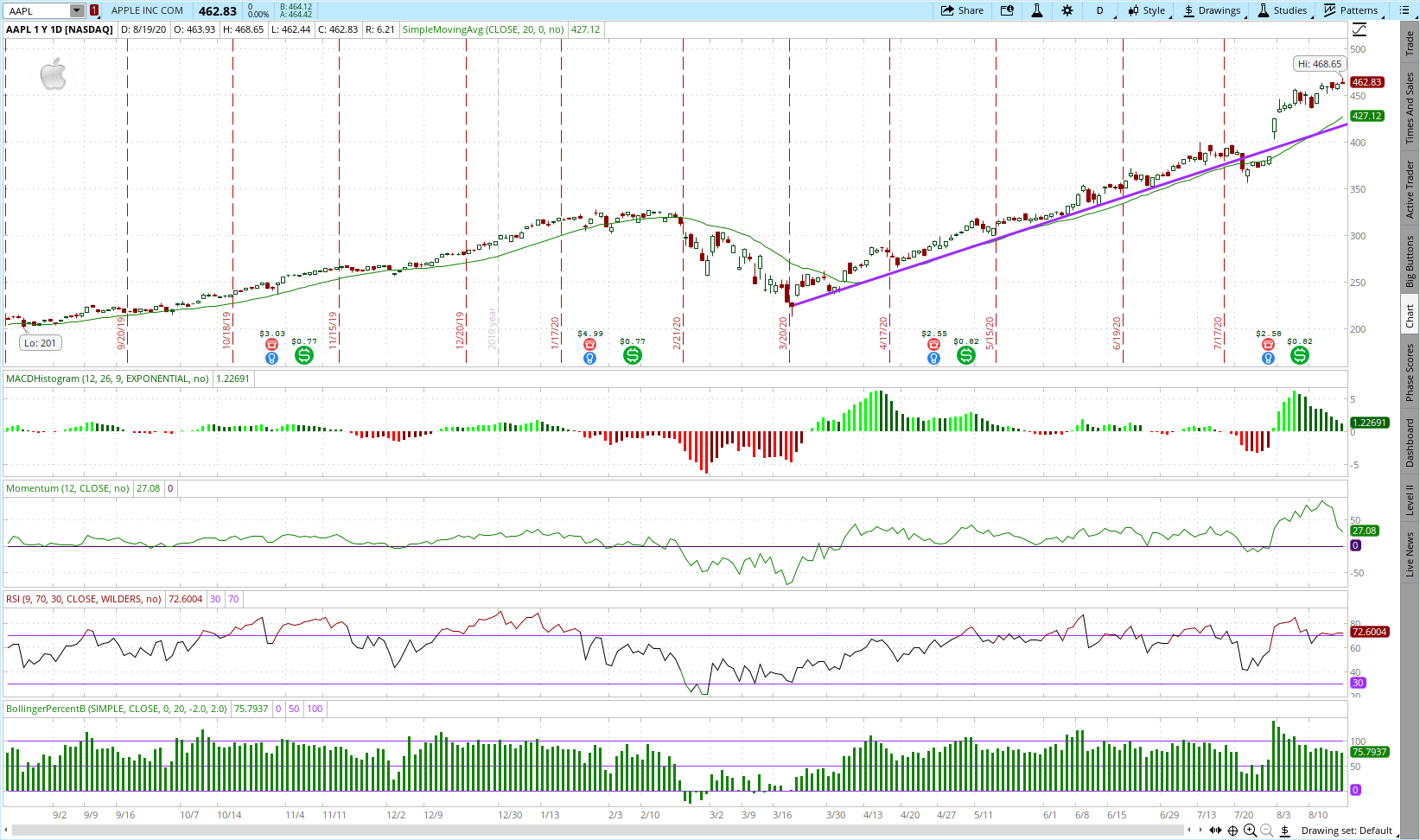Click the green dividend icon labeled $0.77 near 10/18/19
The width and height of the screenshot is (1420, 840).
coord(304,355)
